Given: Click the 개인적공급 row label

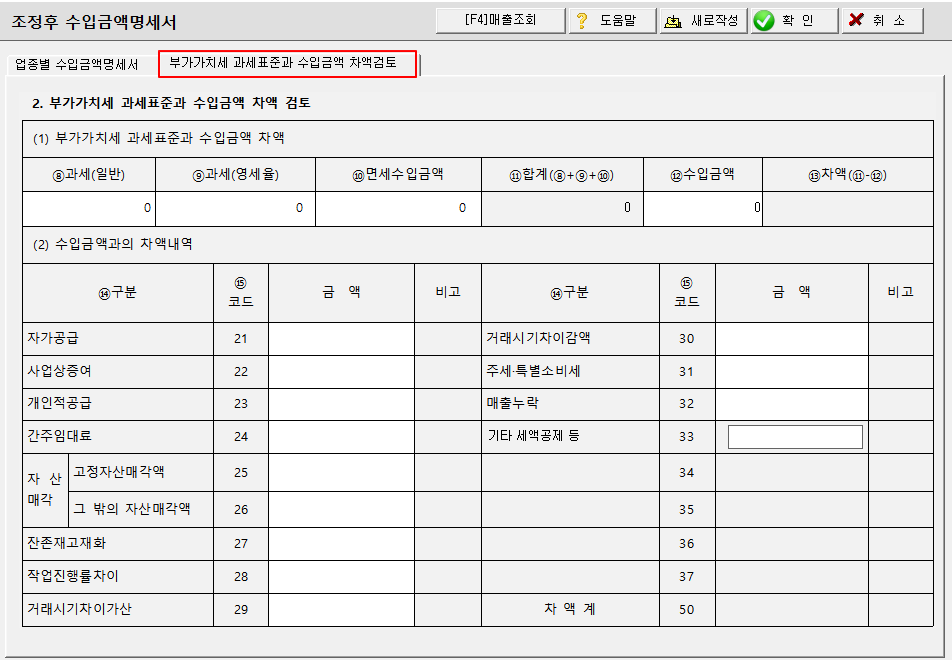Looking at the screenshot, I should click(60, 403).
